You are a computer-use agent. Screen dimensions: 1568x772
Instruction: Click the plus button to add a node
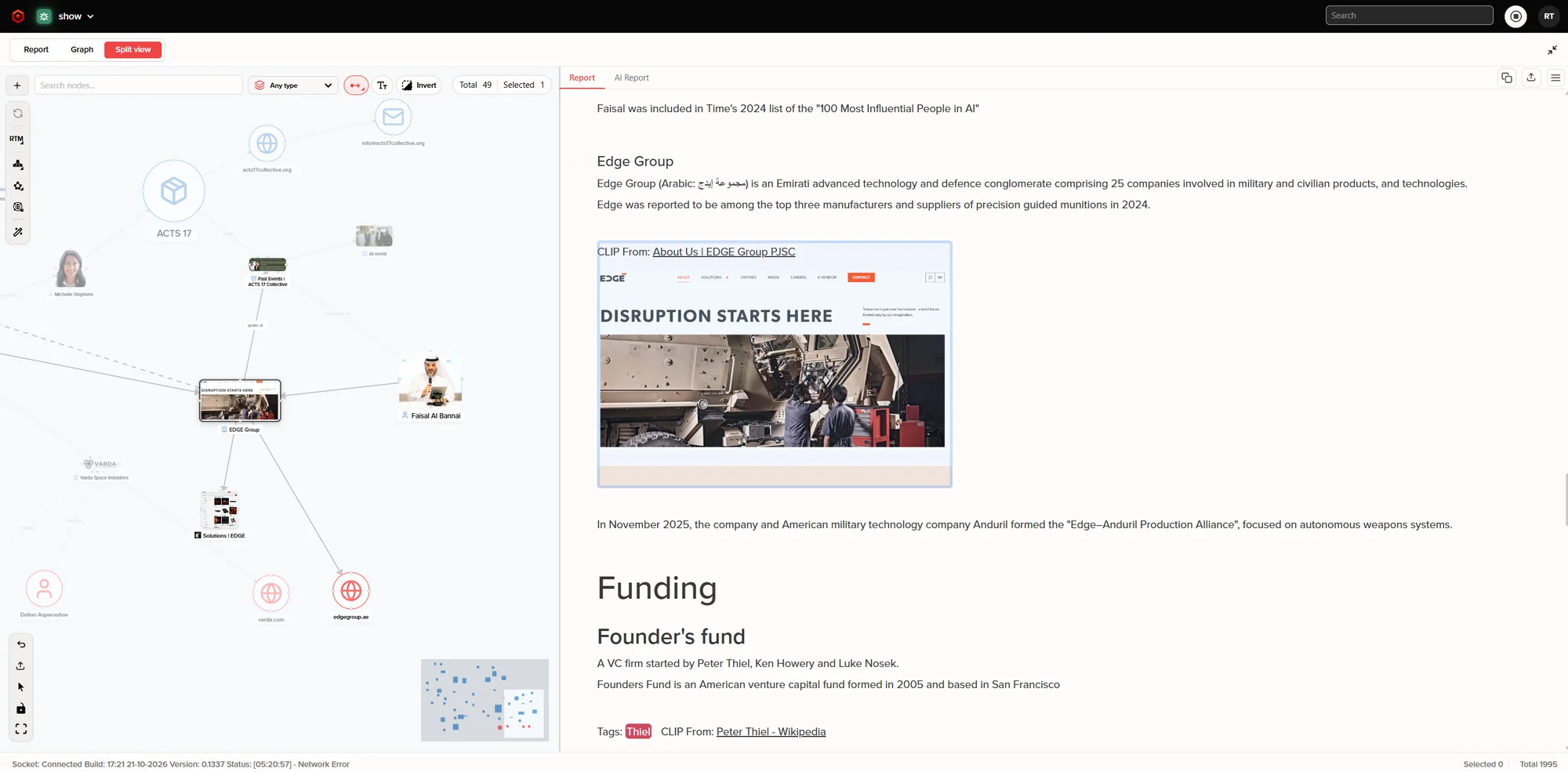coord(17,85)
